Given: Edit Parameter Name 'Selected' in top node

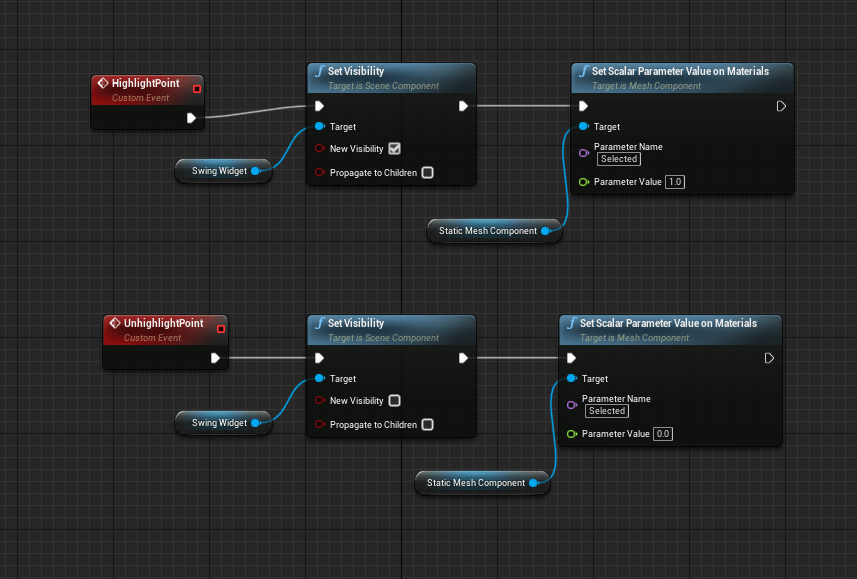Looking at the screenshot, I should (619, 159).
